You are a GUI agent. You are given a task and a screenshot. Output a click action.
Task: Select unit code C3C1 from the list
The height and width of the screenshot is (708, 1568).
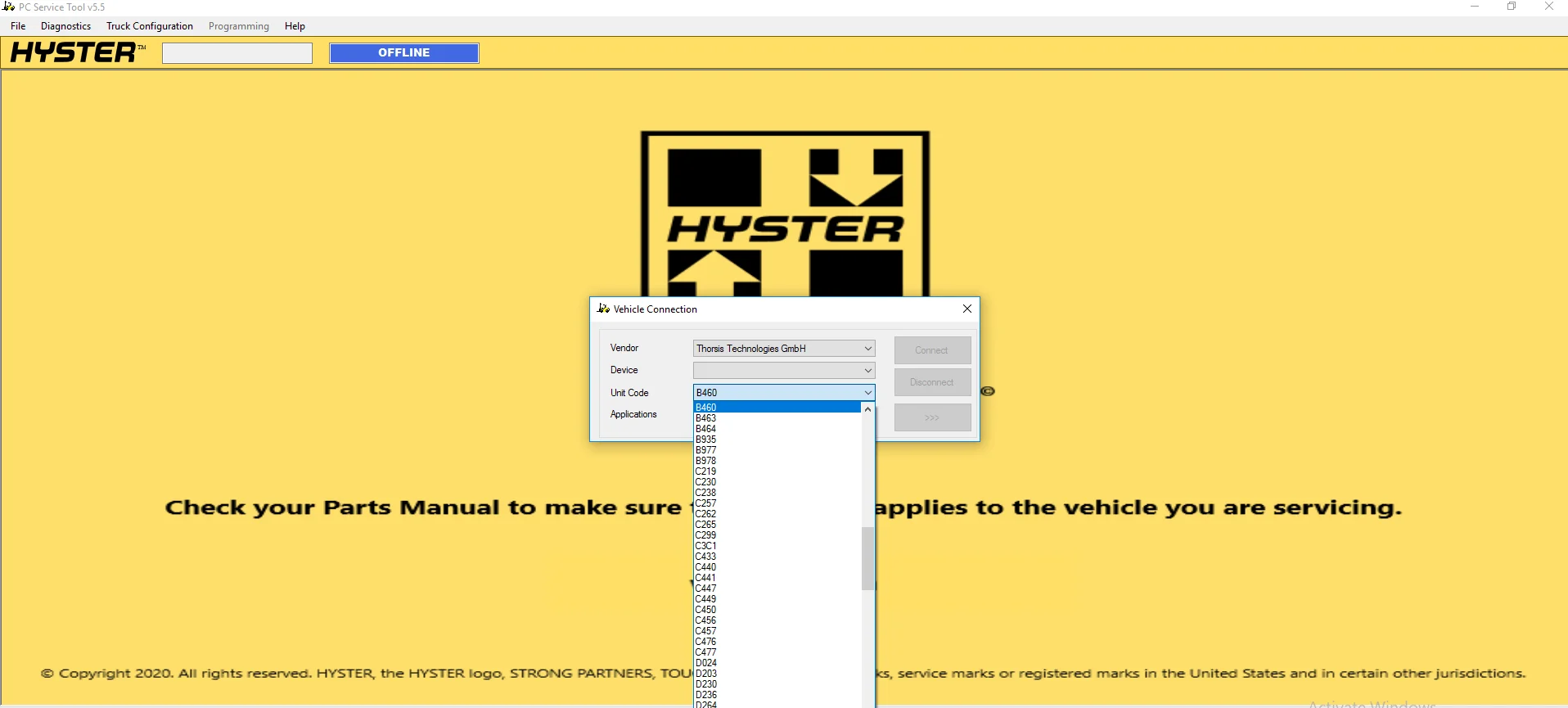tap(705, 546)
